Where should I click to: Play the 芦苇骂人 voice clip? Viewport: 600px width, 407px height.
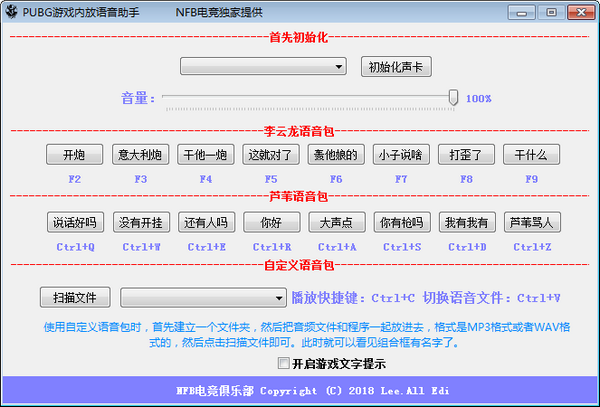[x=532, y=222]
